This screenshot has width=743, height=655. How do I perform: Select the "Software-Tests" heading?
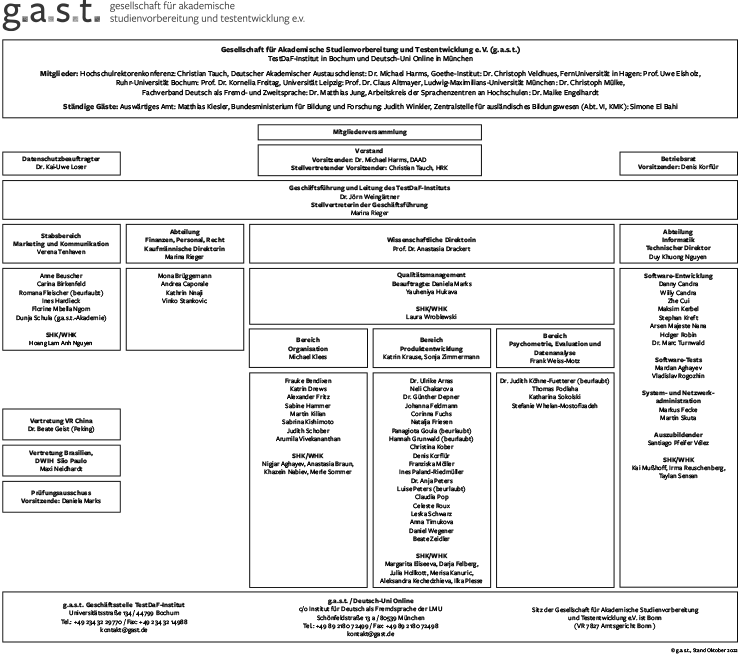pyautogui.click(x=678, y=360)
